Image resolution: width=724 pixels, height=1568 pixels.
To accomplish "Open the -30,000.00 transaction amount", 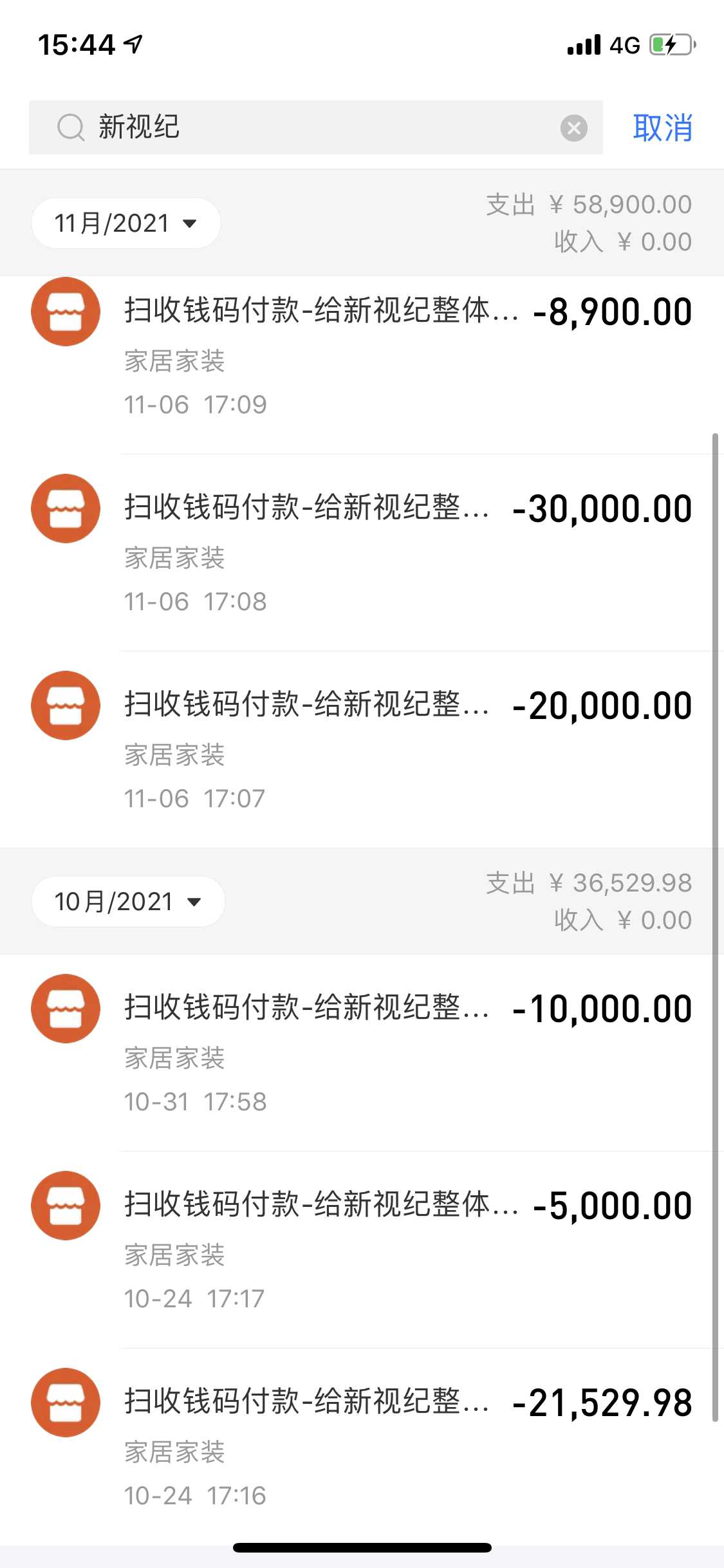I will click(x=602, y=509).
